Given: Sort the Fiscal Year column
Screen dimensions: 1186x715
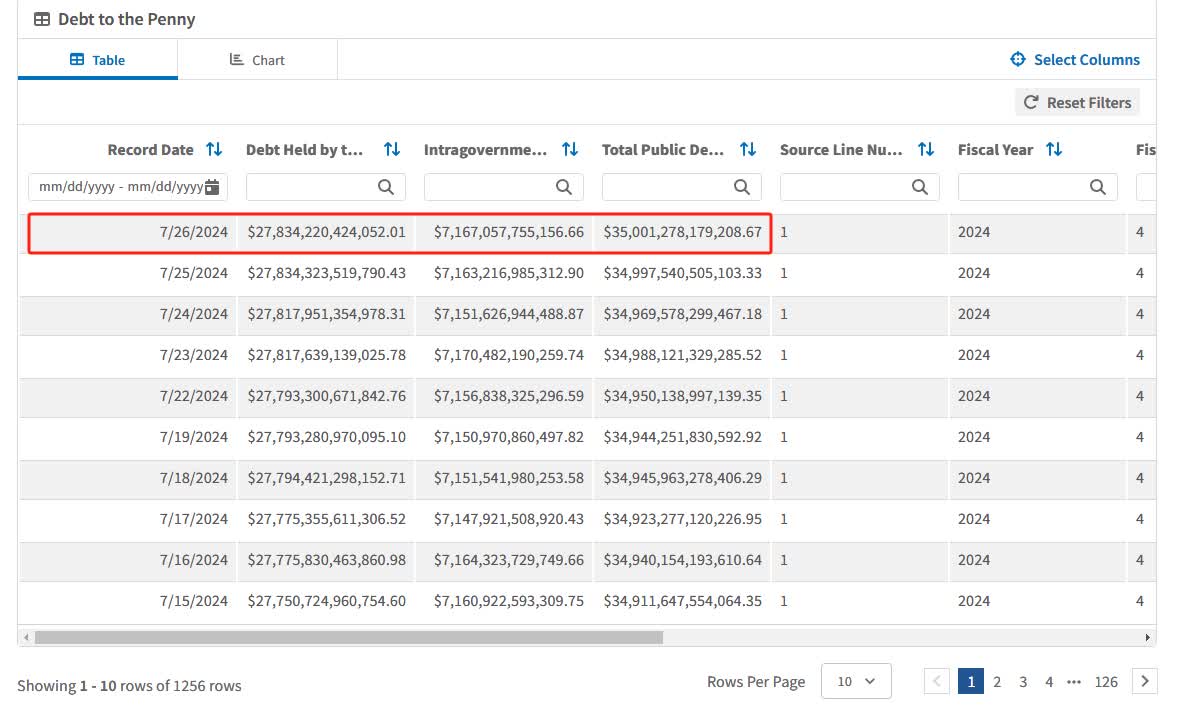Looking at the screenshot, I should coord(1054,149).
